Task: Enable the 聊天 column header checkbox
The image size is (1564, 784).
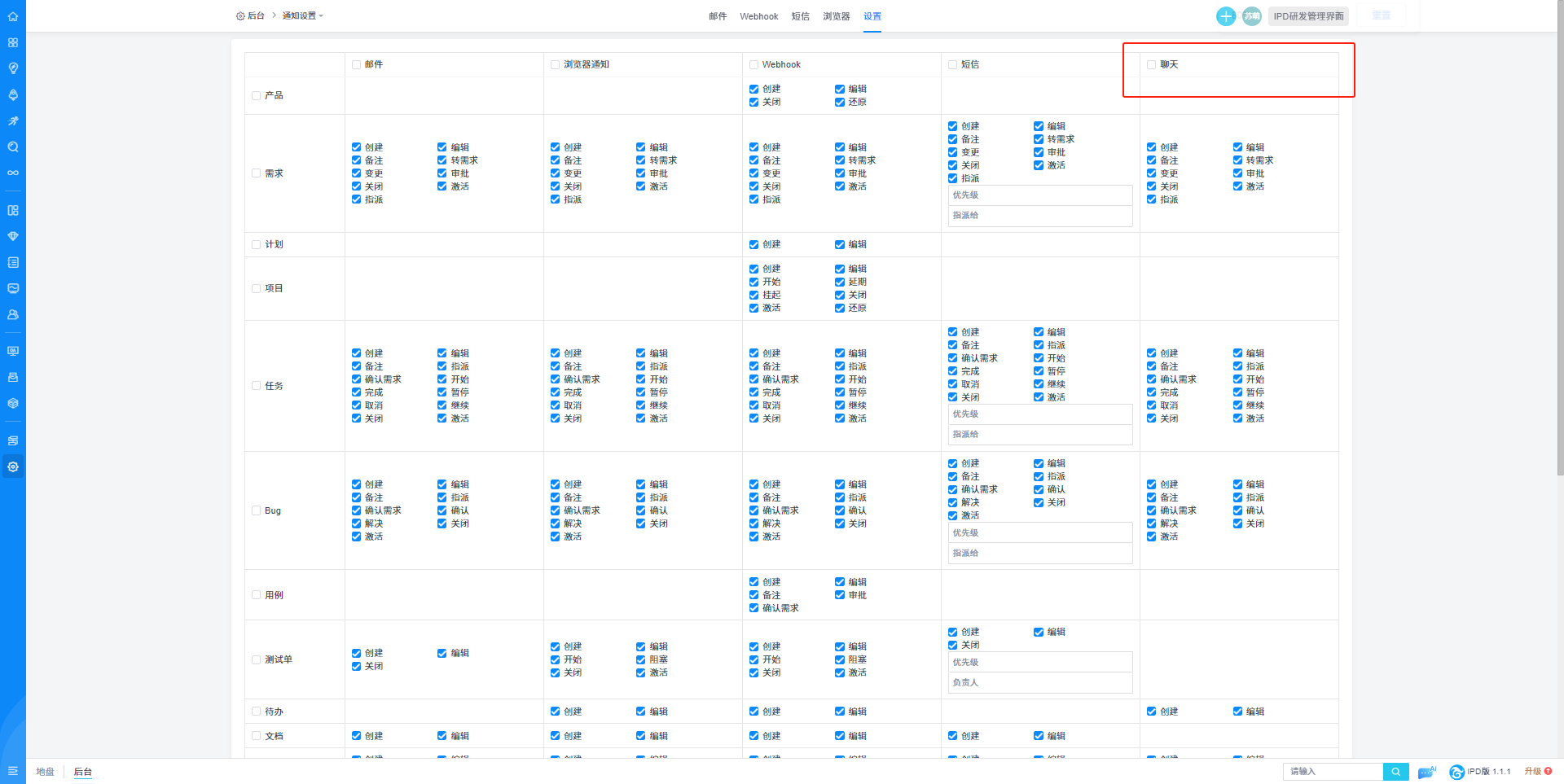Action: 1151,65
